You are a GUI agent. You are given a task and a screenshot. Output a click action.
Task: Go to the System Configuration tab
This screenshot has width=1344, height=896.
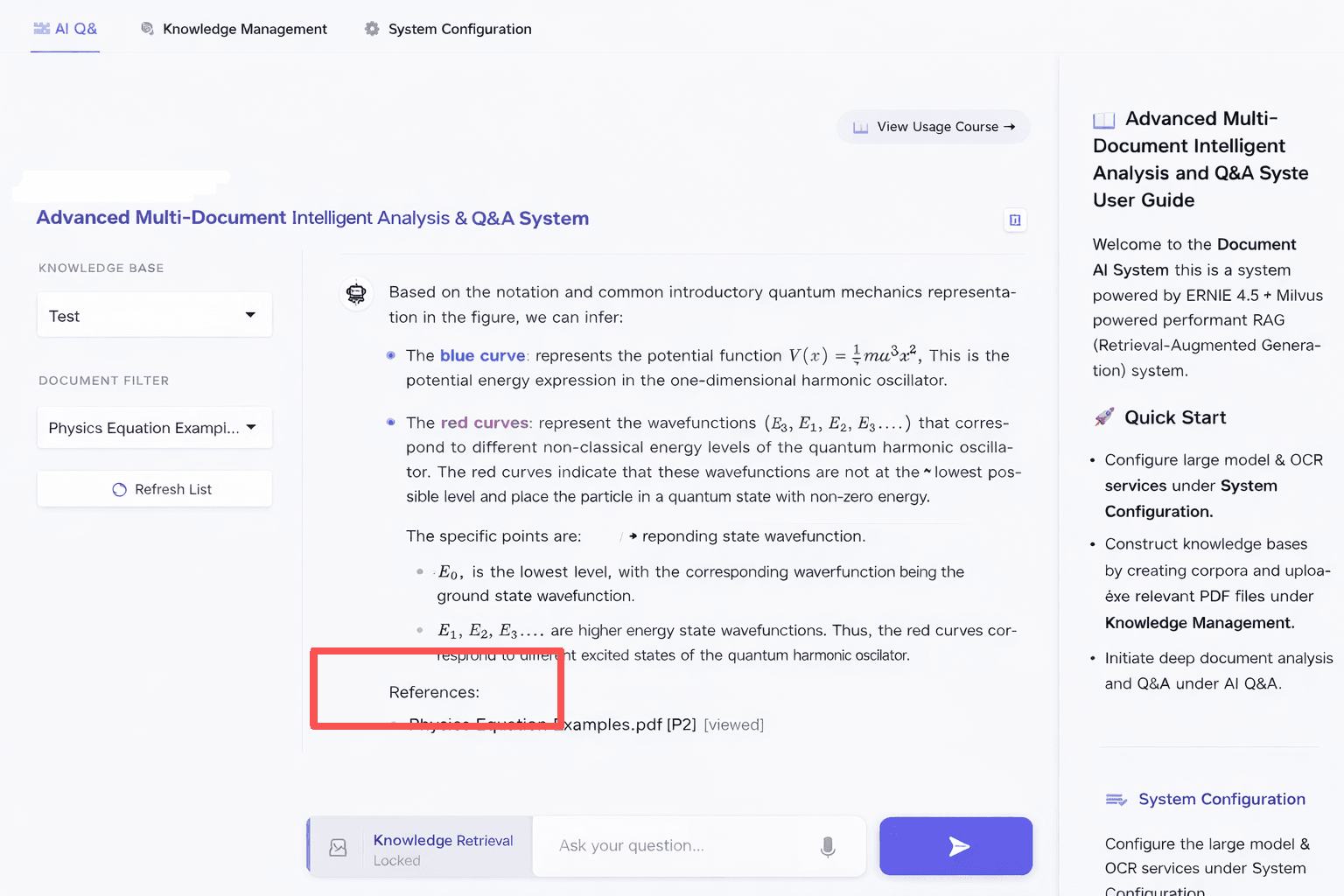pos(459,29)
